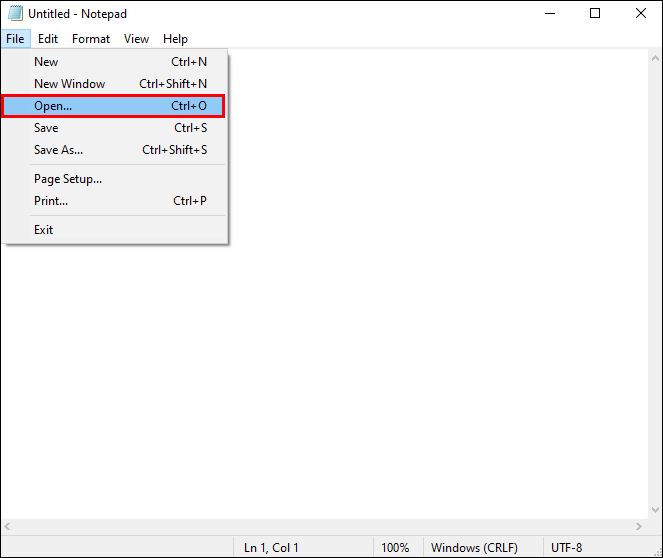This screenshot has height=558, width=663.
Task: Click the 'UTF-8' encoding status entry
Action: pyautogui.click(x=566, y=548)
